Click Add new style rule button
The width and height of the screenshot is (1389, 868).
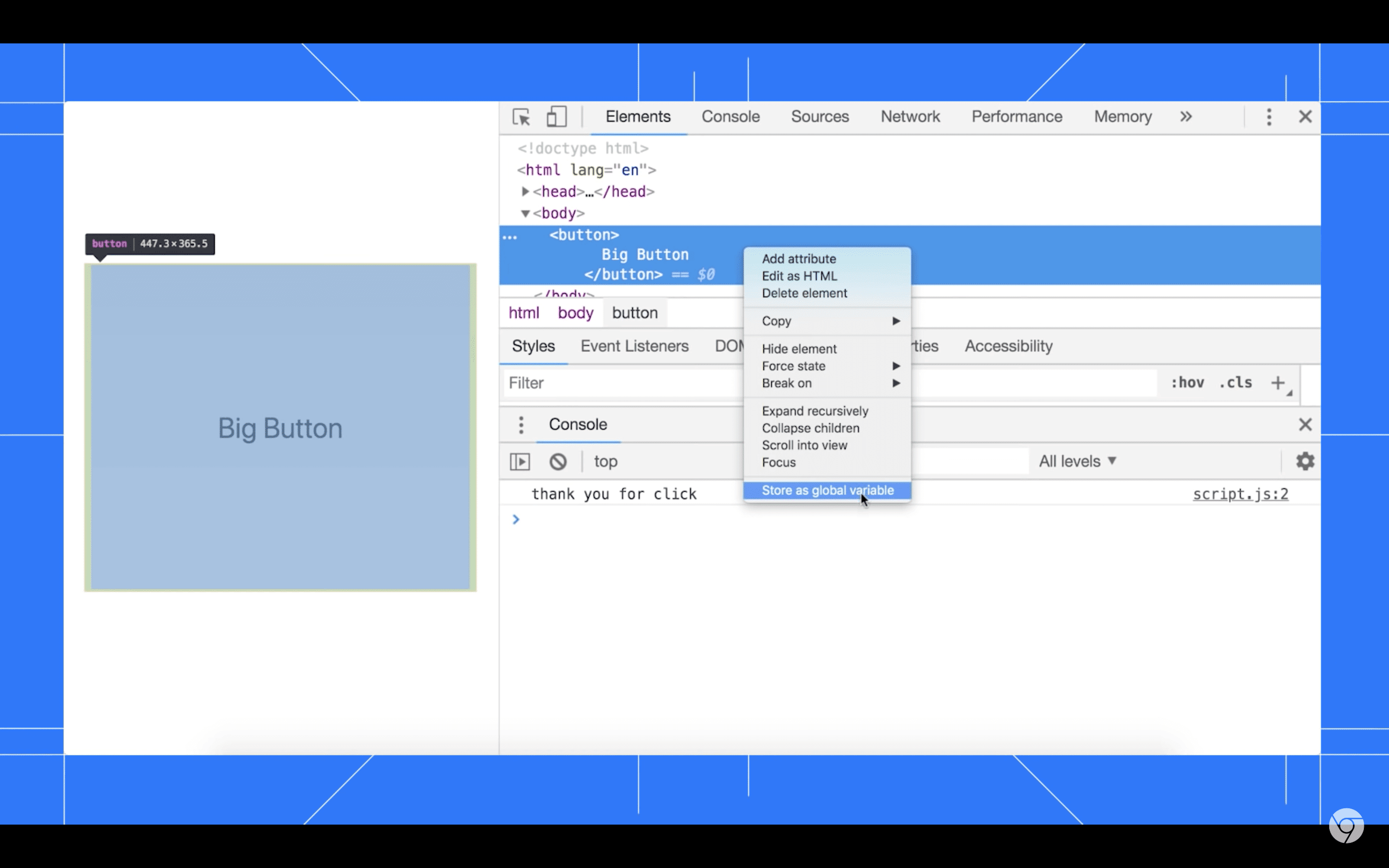[x=1278, y=383]
